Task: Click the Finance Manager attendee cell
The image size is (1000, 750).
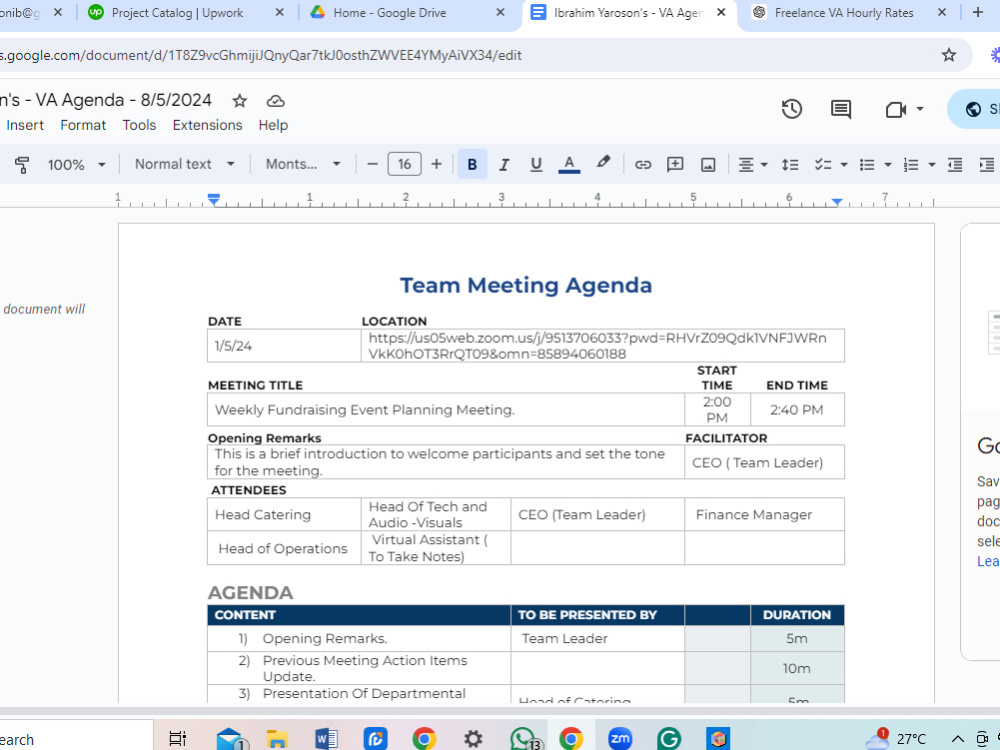Action: (x=764, y=515)
